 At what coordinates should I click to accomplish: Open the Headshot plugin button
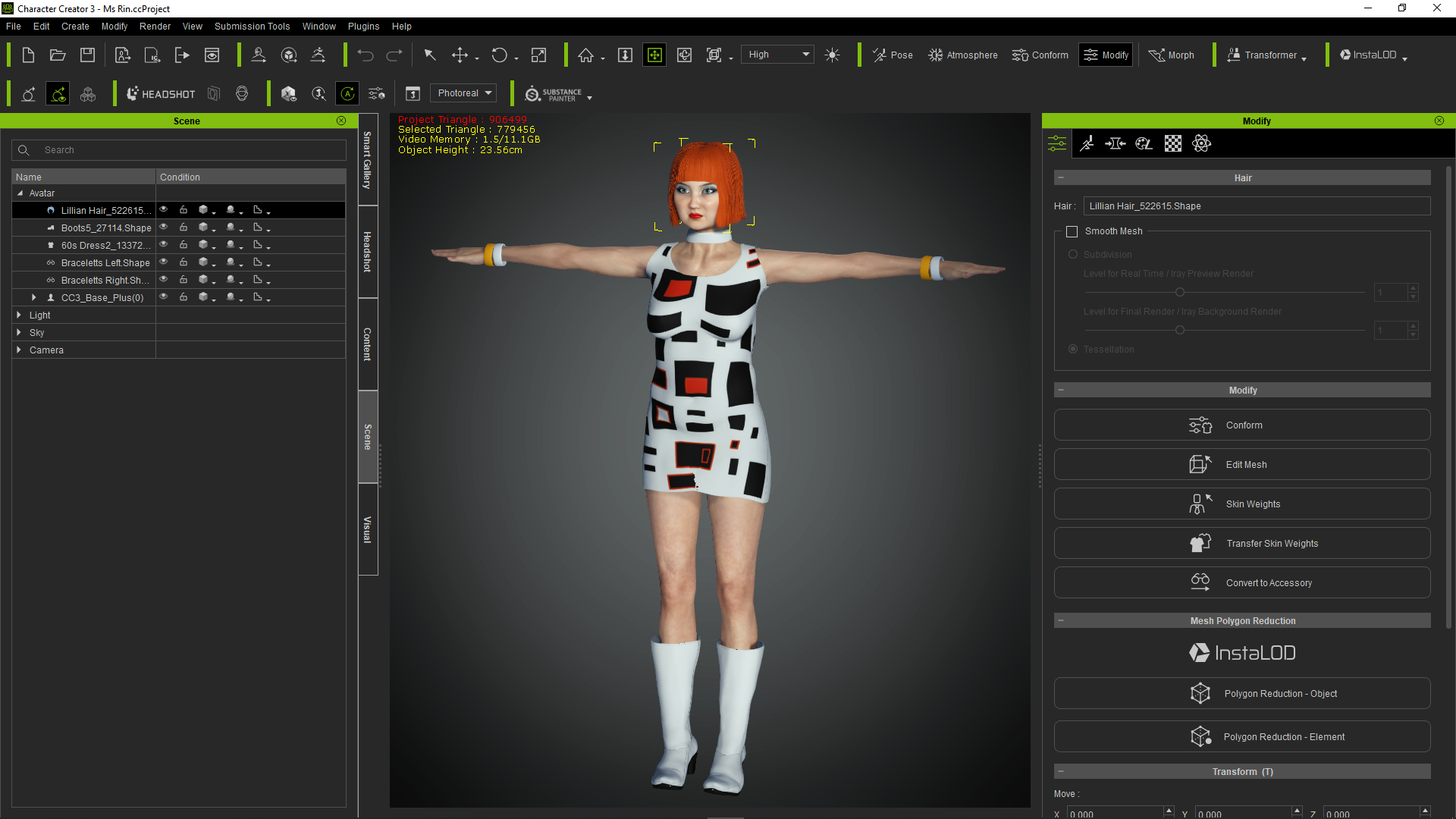pyautogui.click(x=161, y=94)
